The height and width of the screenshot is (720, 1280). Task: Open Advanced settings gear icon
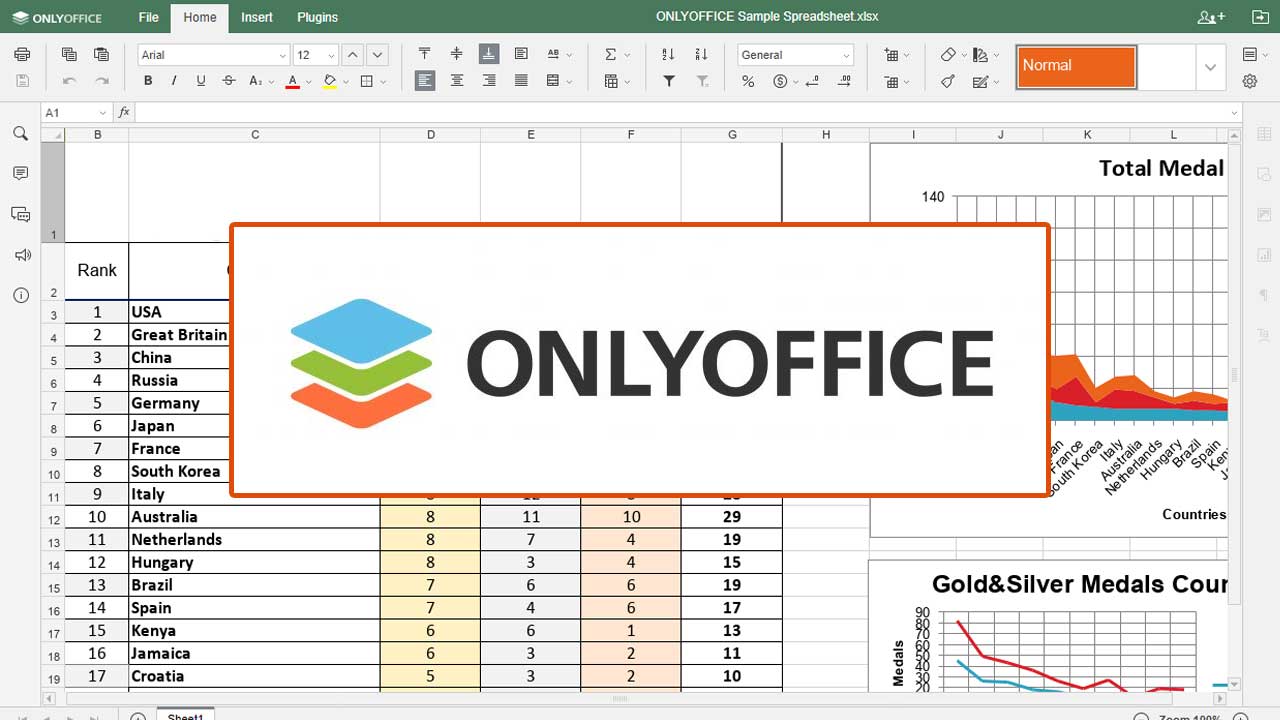1250,81
